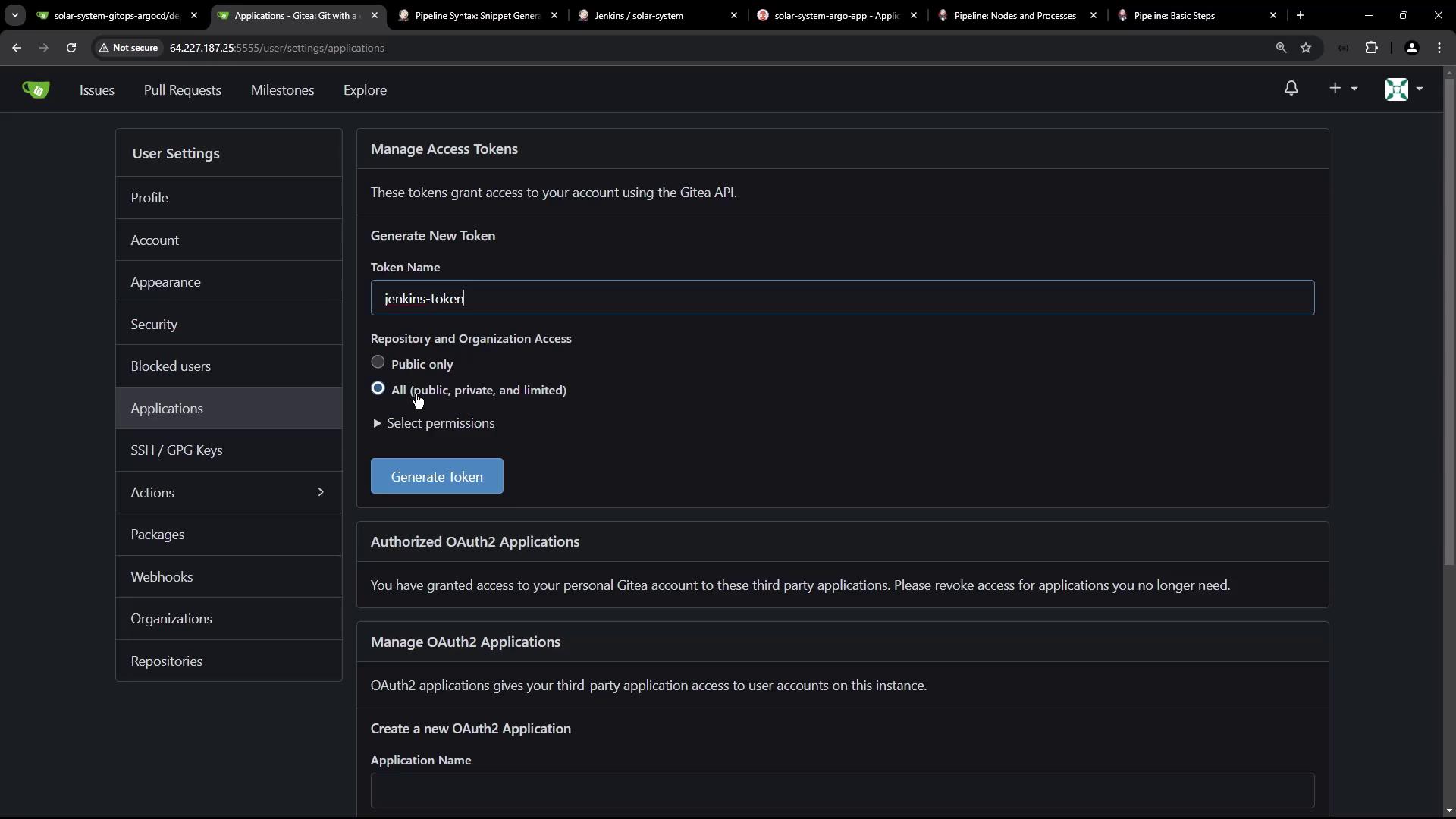Screen dimensions: 1456x819
Task: Open the browser extensions icon
Action: pyautogui.click(x=1371, y=48)
